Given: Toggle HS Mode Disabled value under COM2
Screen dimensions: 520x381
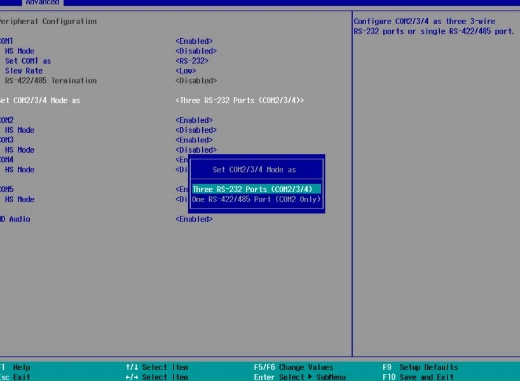Looking at the screenshot, I should point(196,130).
